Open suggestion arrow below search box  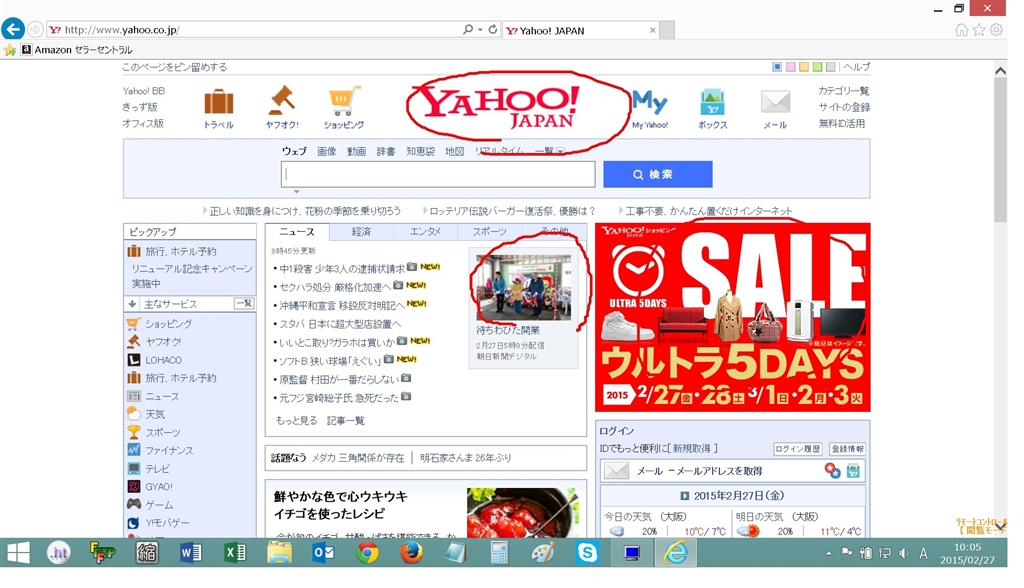pos(296,191)
